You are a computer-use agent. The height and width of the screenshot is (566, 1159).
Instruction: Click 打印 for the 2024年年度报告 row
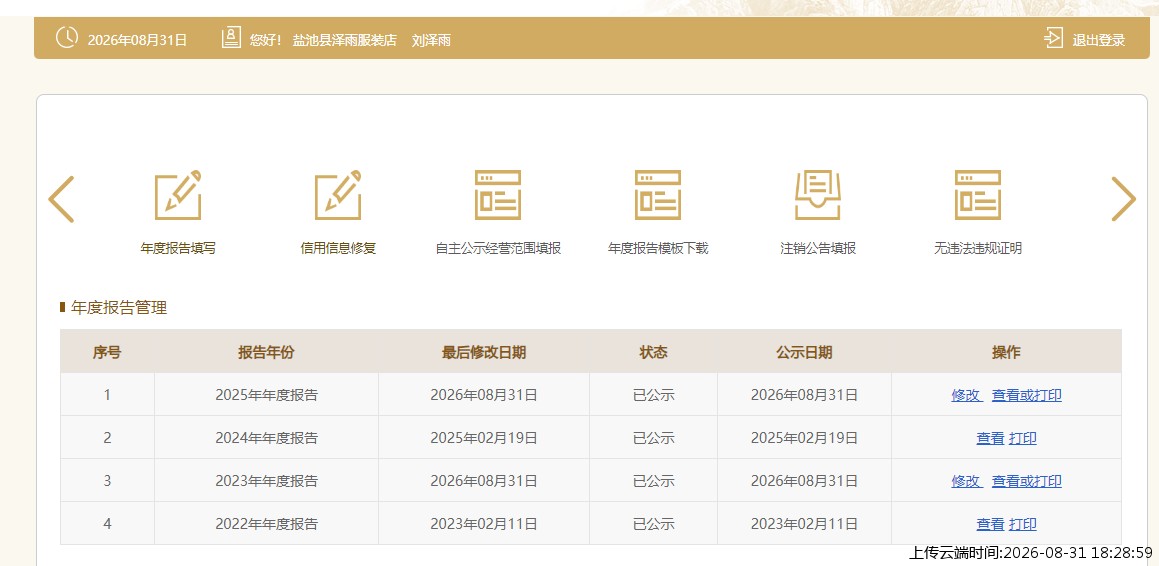pyautogui.click(x=1022, y=438)
